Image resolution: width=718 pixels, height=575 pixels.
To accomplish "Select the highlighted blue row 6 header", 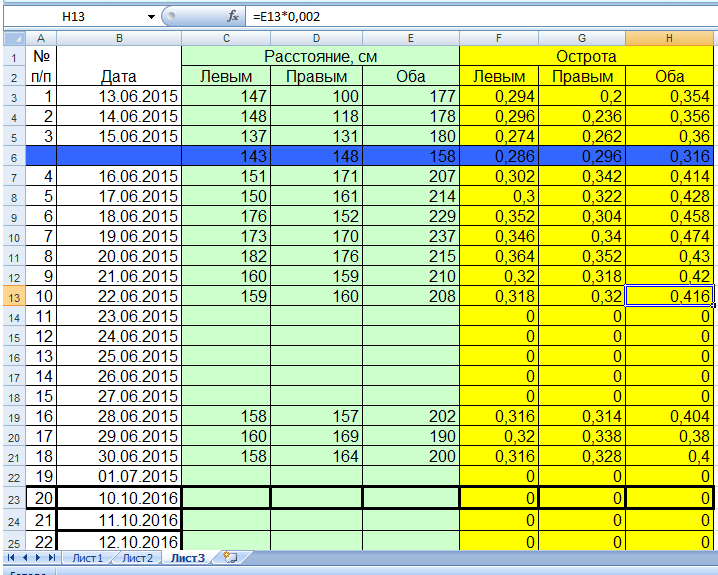I will 13,156.
